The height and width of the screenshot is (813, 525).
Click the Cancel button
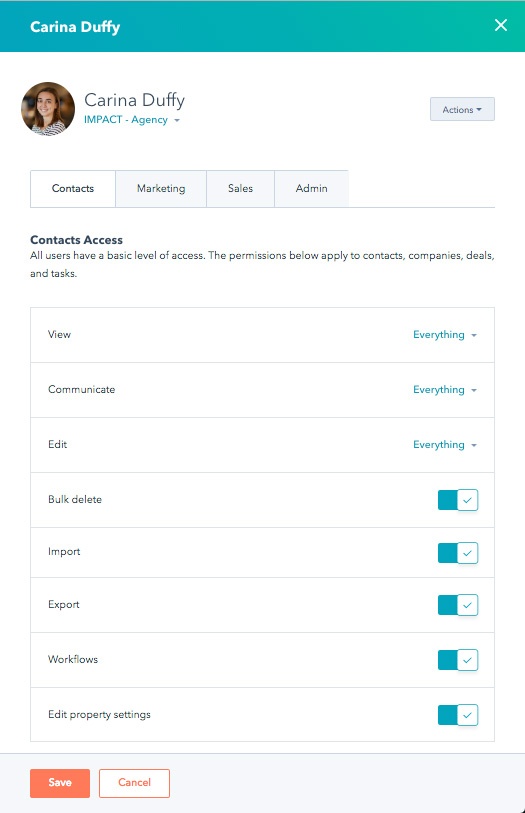coord(134,783)
